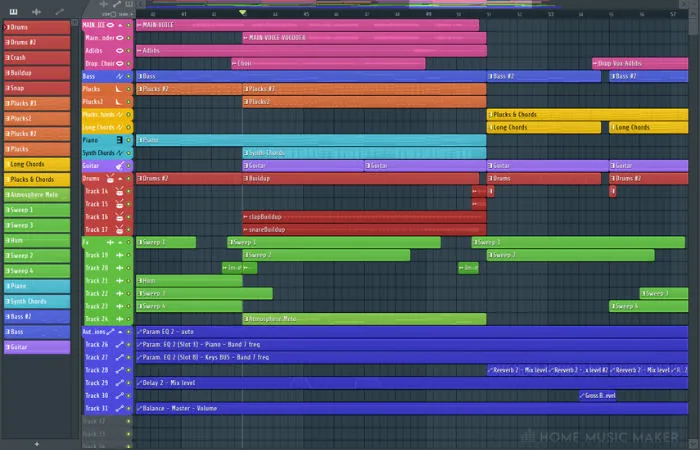Click the Plucks2 track envelope icon
Image resolution: width=700 pixels, height=450 pixels.
click(x=119, y=102)
